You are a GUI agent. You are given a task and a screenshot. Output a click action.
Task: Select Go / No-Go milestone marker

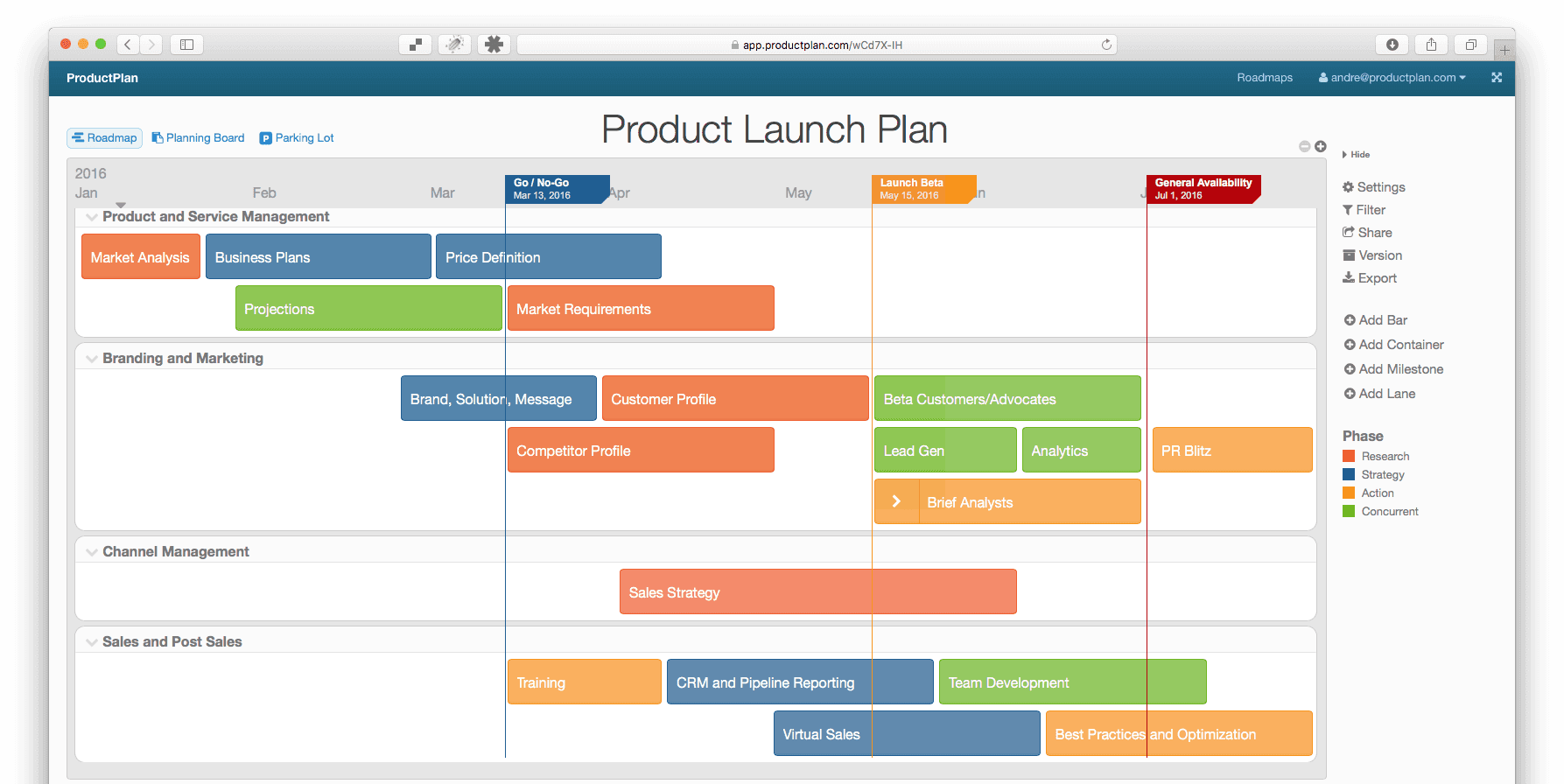pyautogui.click(x=557, y=189)
